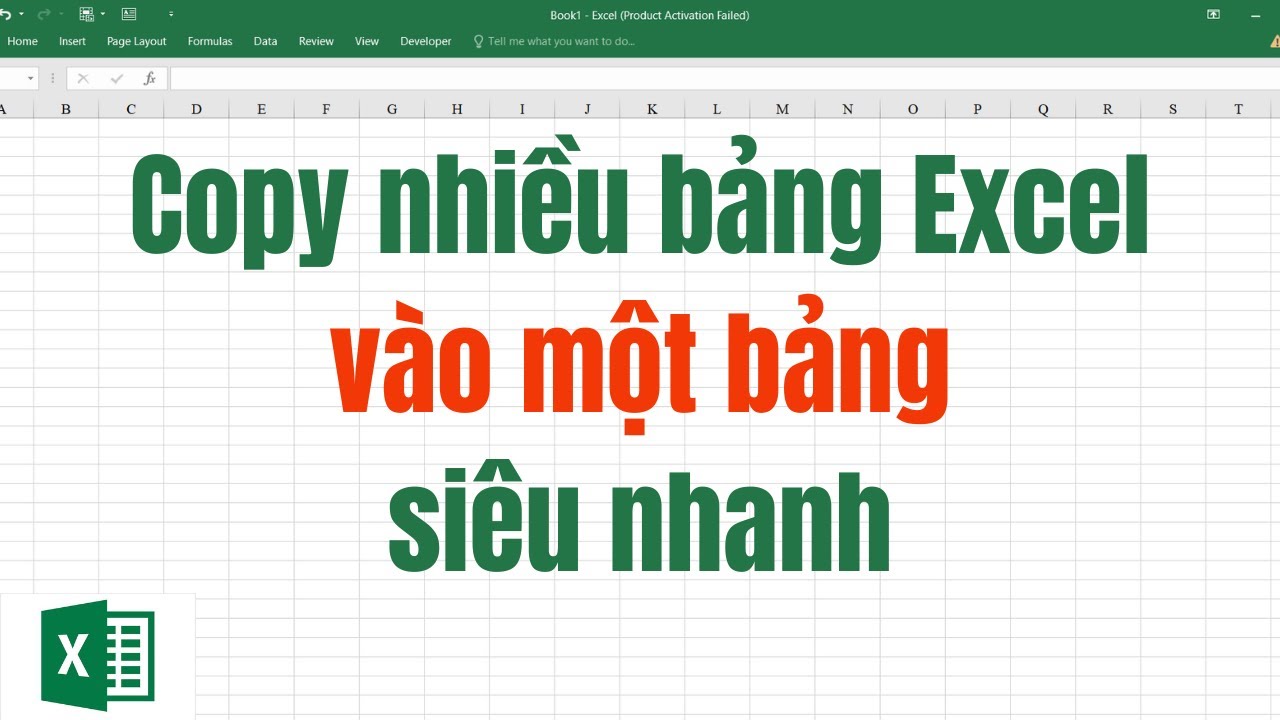The height and width of the screenshot is (720, 1280).
Task: Open the dropdown beside the table form icon
Action: pyautogui.click(x=103, y=15)
